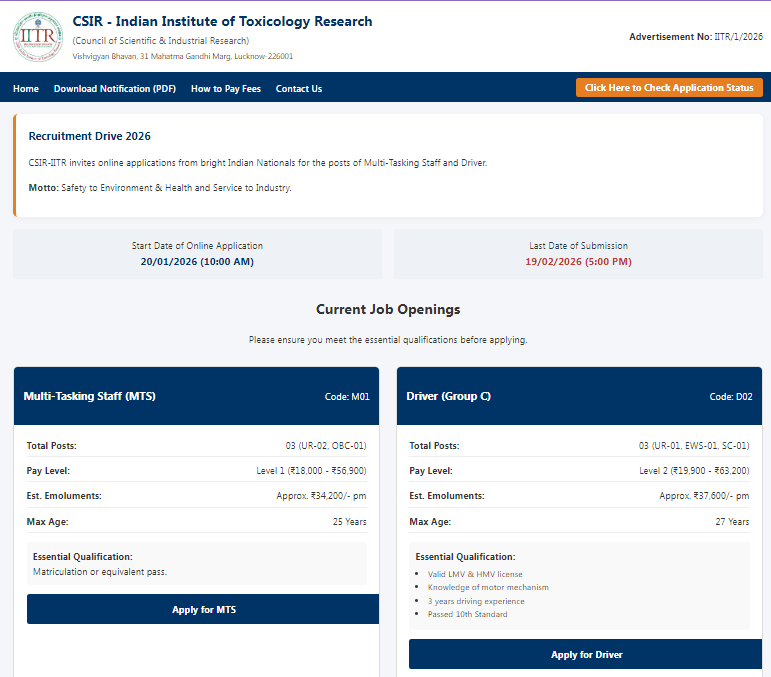The height and width of the screenshot is (677, 771).
Task: Click the 25 Years max age value
Action: coord(350,522)
